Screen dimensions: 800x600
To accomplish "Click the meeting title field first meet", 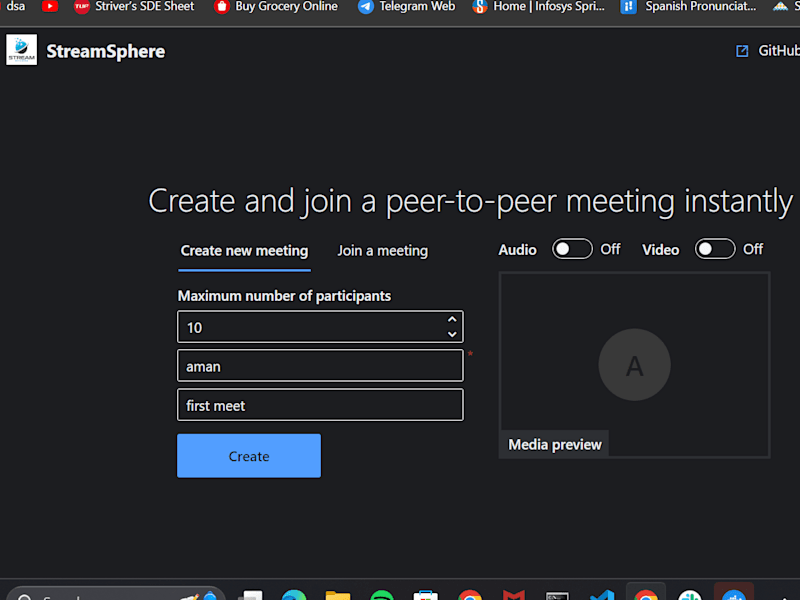I will click(x=320, y=405).
